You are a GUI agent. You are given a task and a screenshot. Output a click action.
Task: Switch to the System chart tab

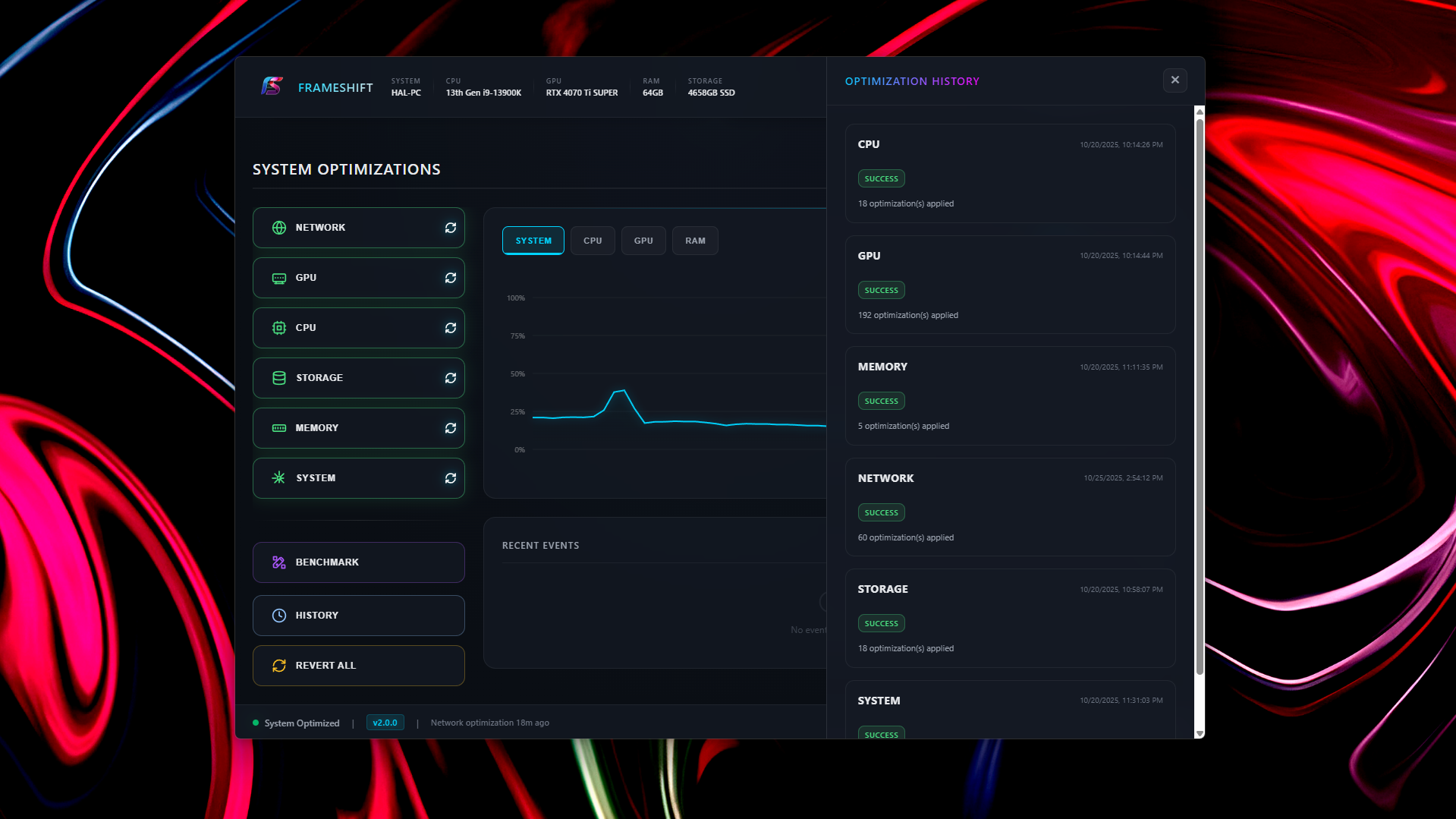pos(533,240)
